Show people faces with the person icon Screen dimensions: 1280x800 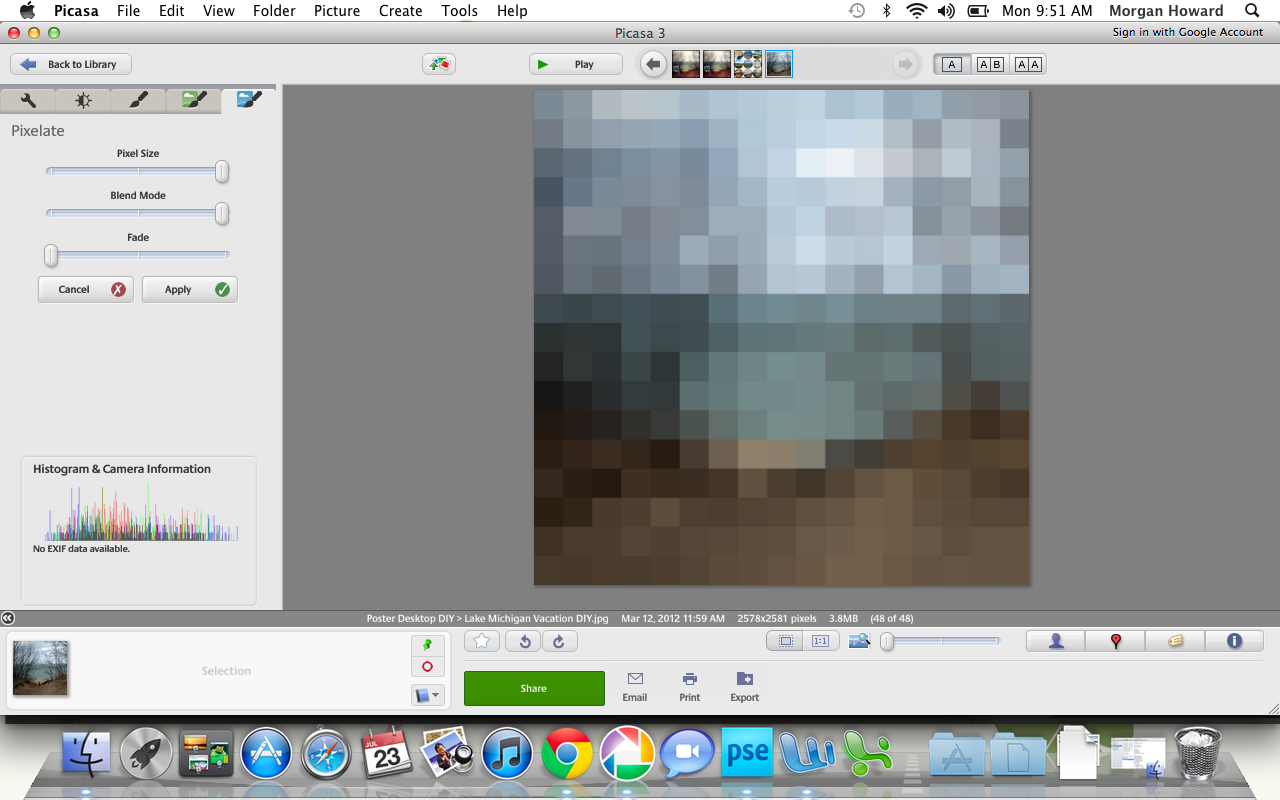coord(1054,640)
